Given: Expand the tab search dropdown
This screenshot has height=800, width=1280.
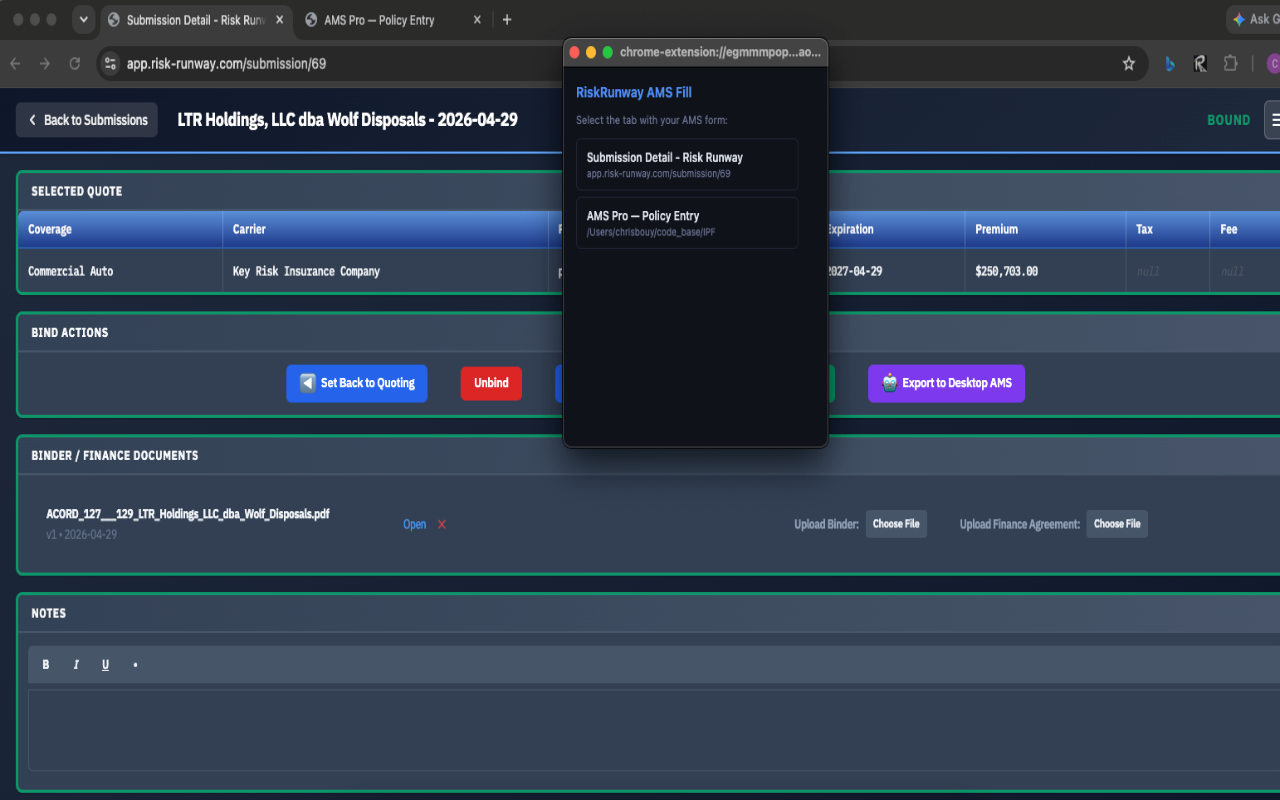Looking at the screenshot, I should (x=84, y=20).
